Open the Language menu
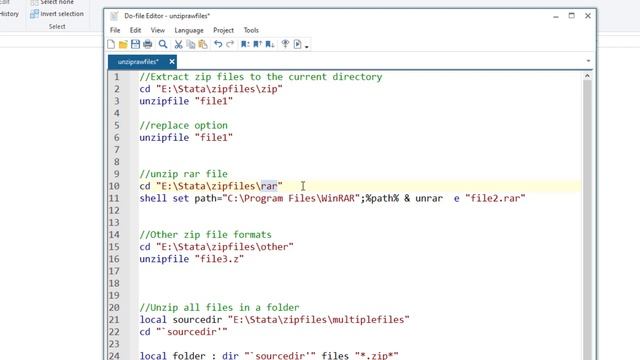 tap(189, 30)
